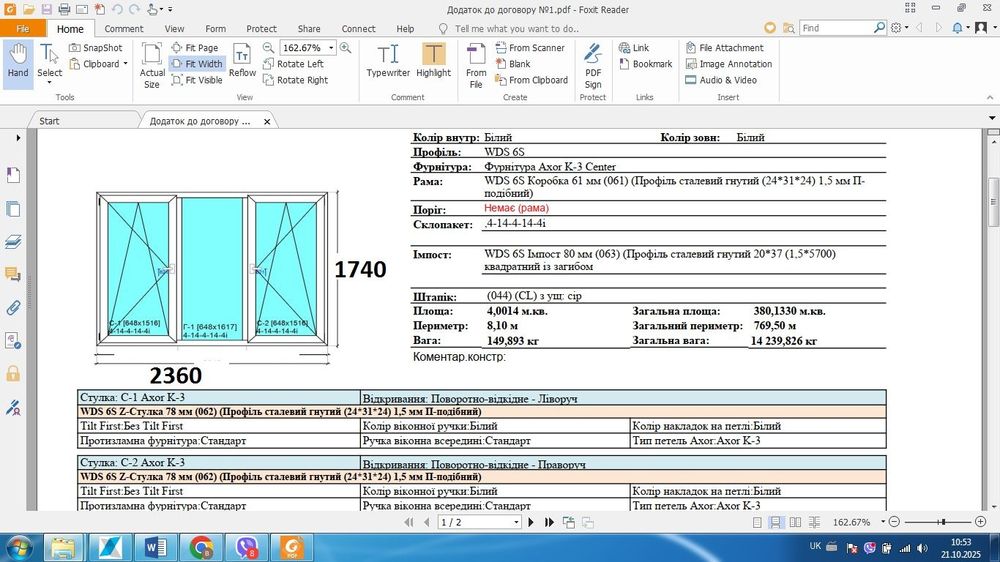
Task: Expand the left navigation panel arrow
Action: [x=18, y=138]
